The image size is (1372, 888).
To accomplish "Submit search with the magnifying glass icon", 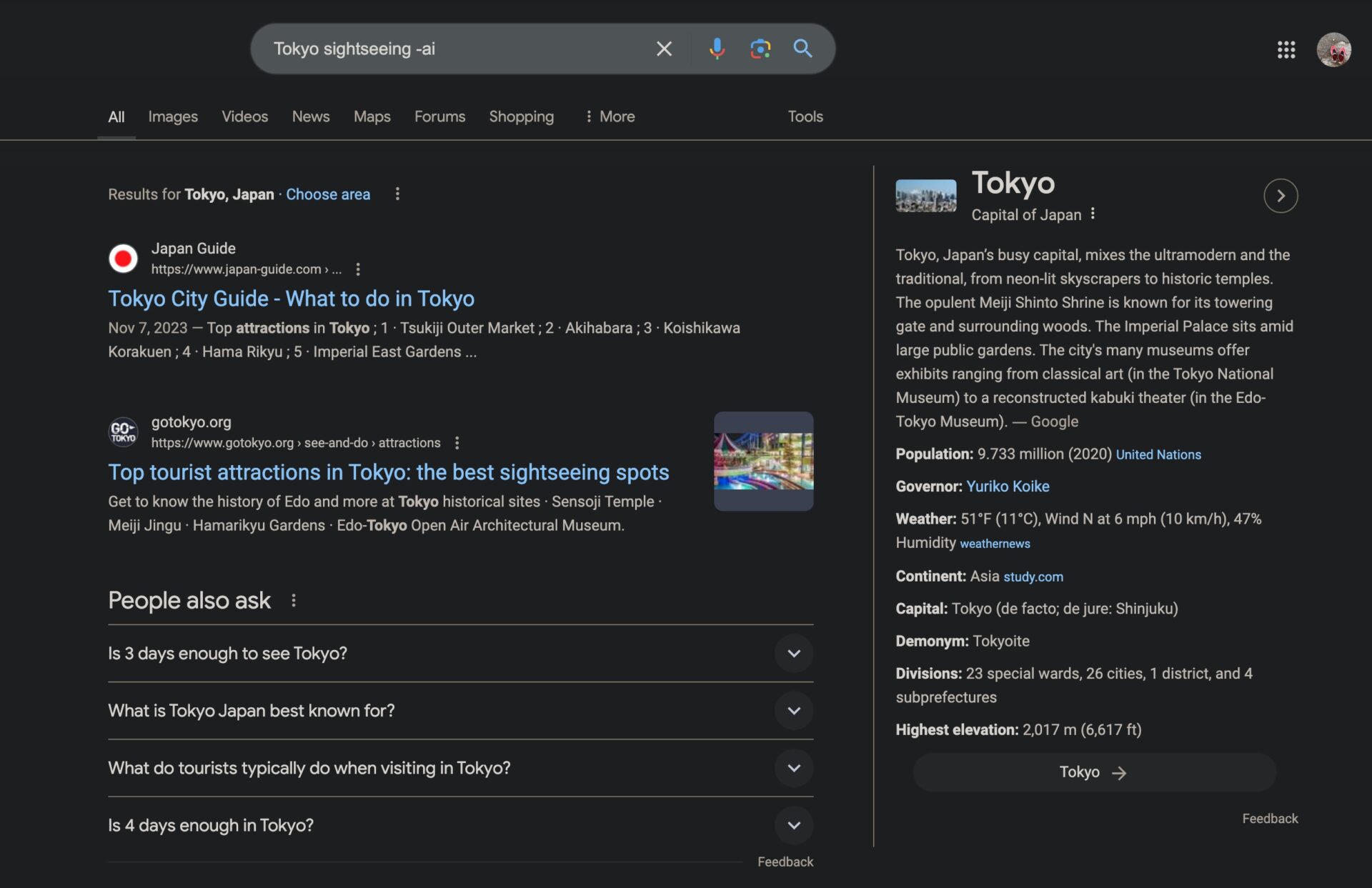I will click(802, 49).
